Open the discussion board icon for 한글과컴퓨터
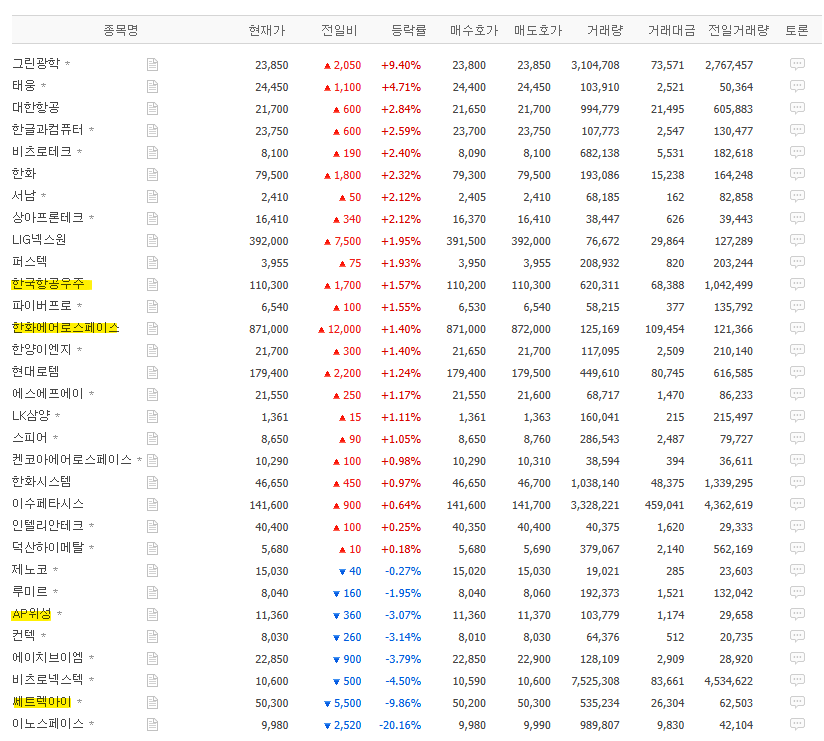The width and height of the screenshot is (824, 741). 797,130
